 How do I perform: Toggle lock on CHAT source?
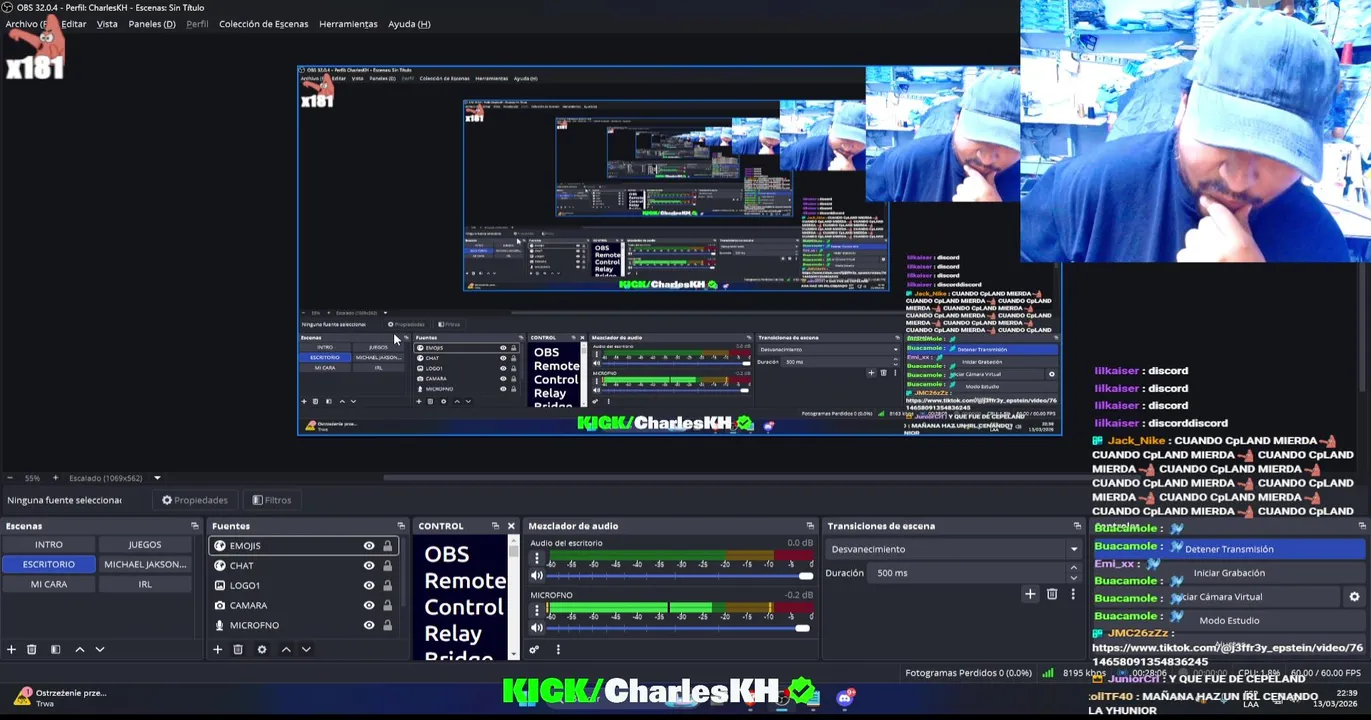pyautogui.click(x=388, y=566)
